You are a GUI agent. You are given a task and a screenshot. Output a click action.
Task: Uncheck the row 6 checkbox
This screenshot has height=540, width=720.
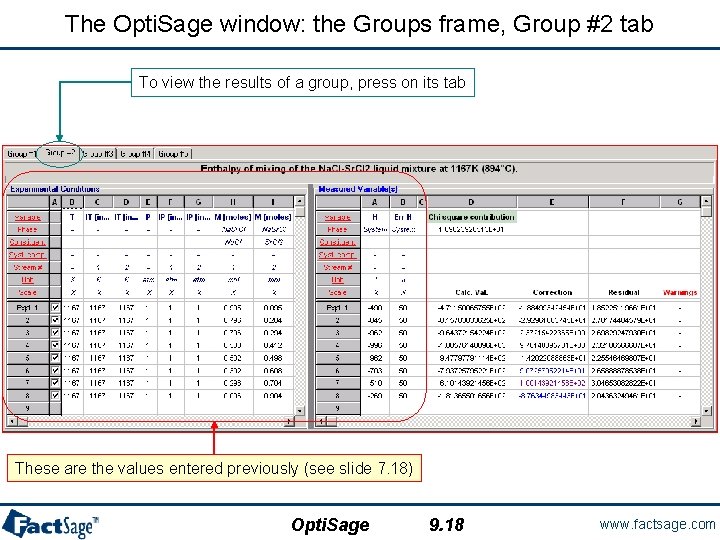[x=55, y=371]
